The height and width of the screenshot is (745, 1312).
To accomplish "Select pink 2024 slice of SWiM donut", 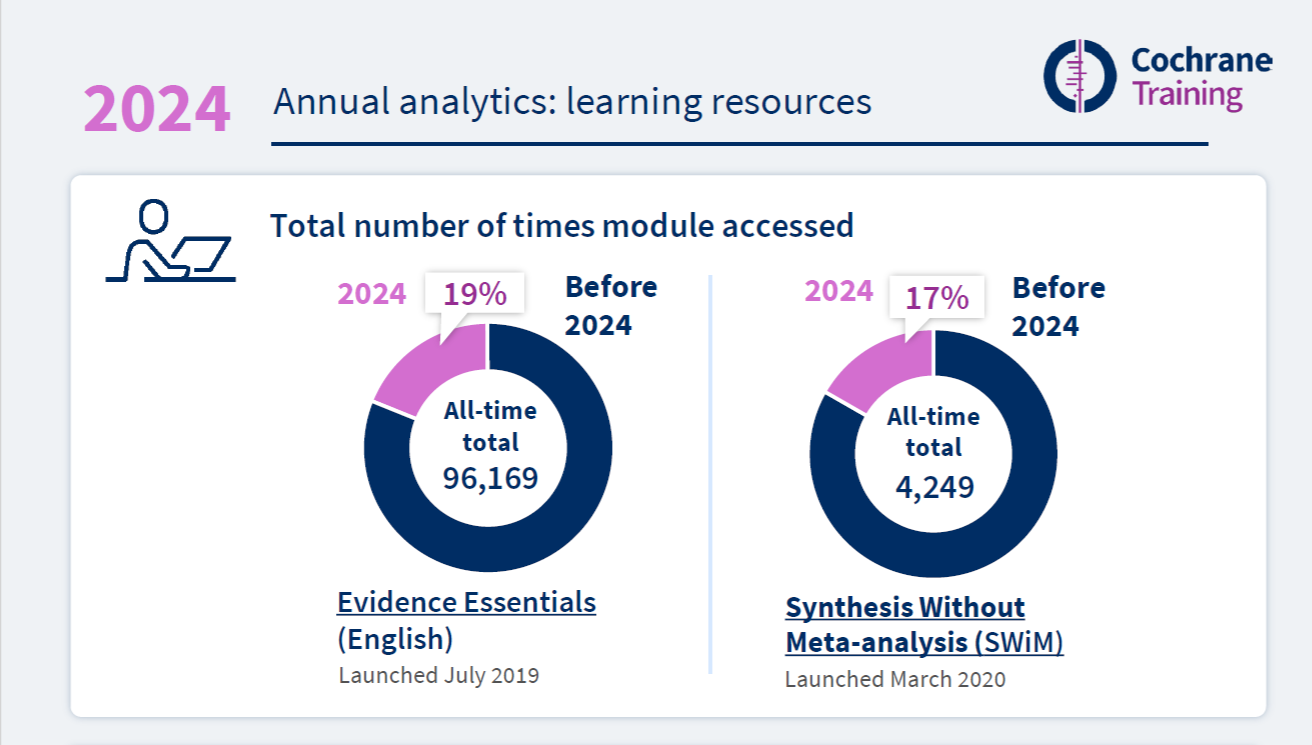I will click(878, 371).
